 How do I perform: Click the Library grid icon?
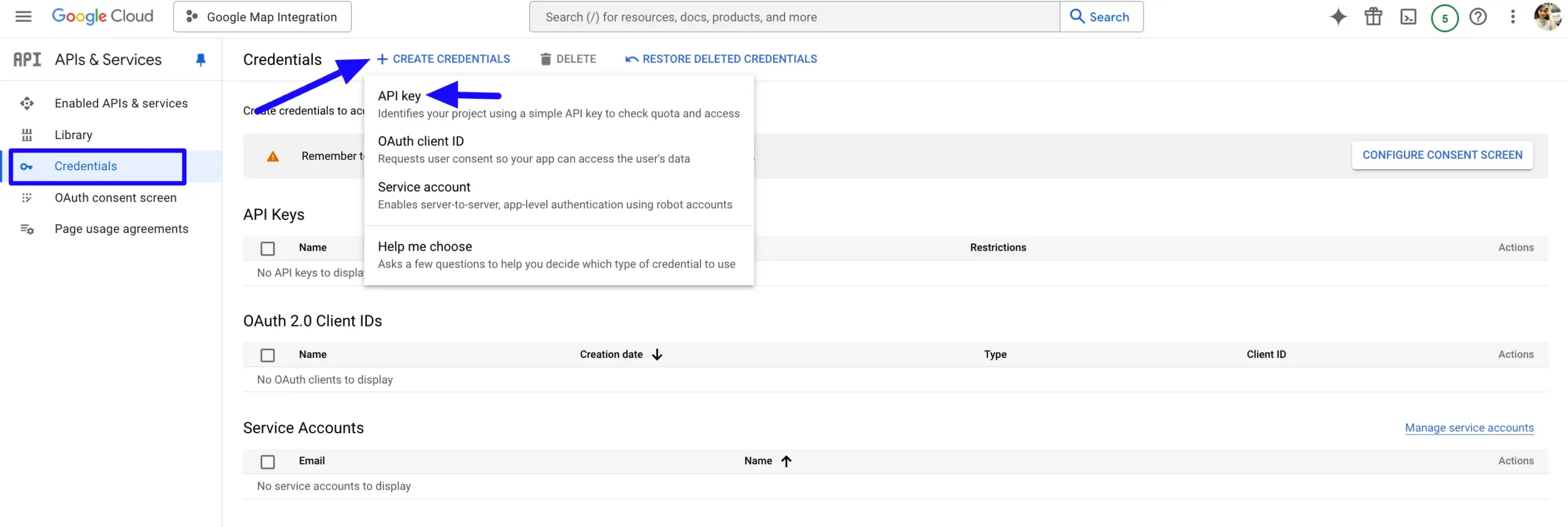point(26,135)
